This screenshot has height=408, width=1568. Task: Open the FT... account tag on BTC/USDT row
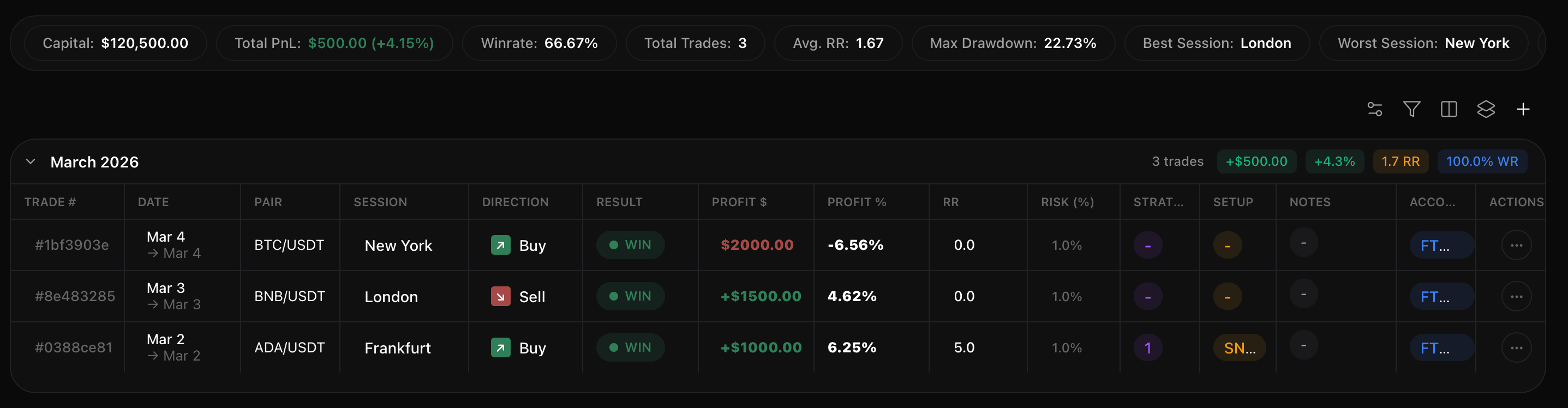click(x=1441, y=245)
